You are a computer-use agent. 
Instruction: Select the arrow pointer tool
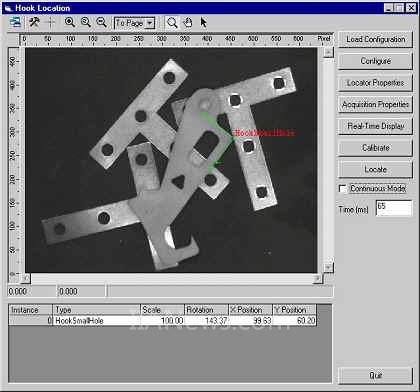(x=203, y=22)
